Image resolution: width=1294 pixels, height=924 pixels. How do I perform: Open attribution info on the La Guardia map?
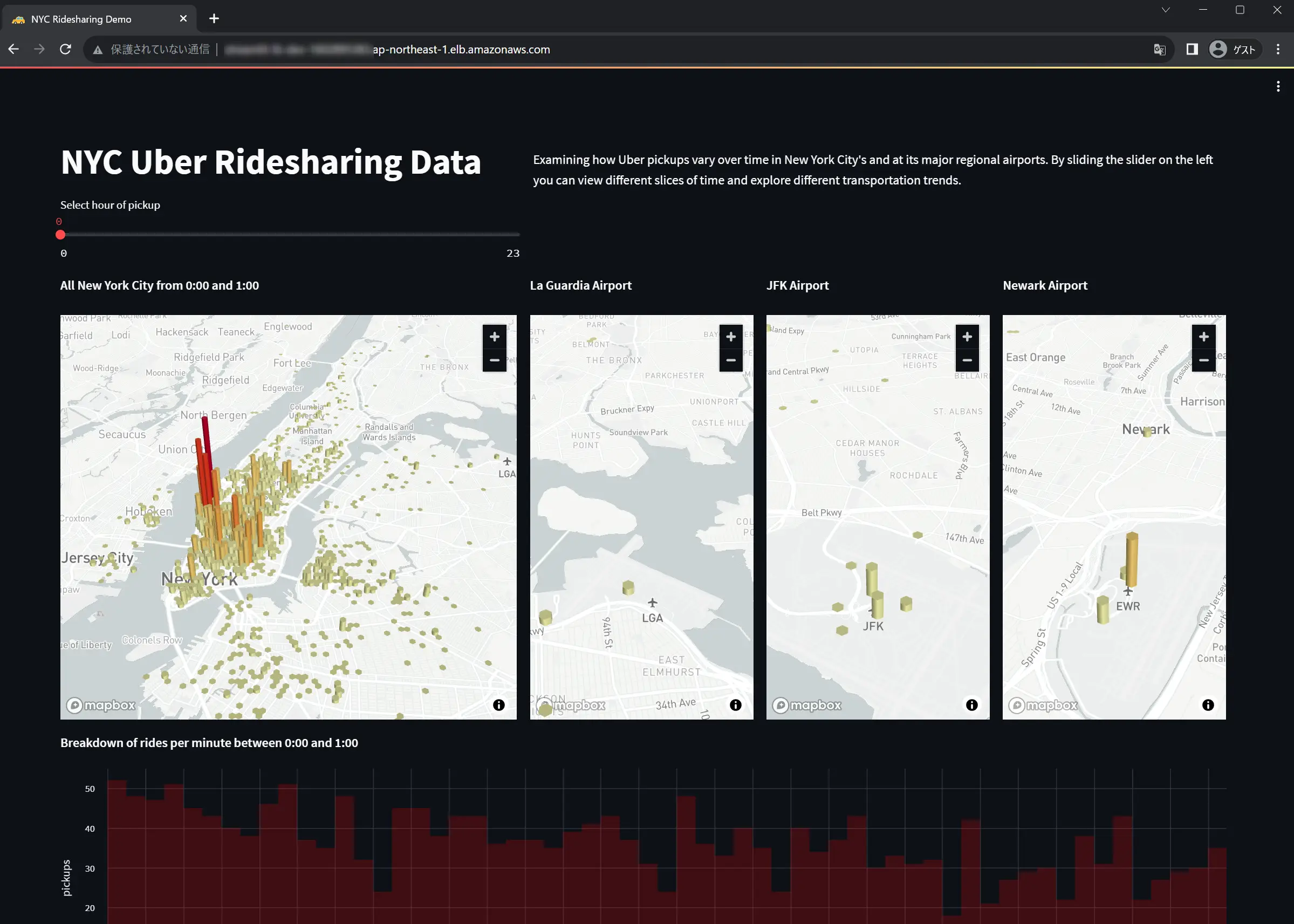[x=735, y=705]
